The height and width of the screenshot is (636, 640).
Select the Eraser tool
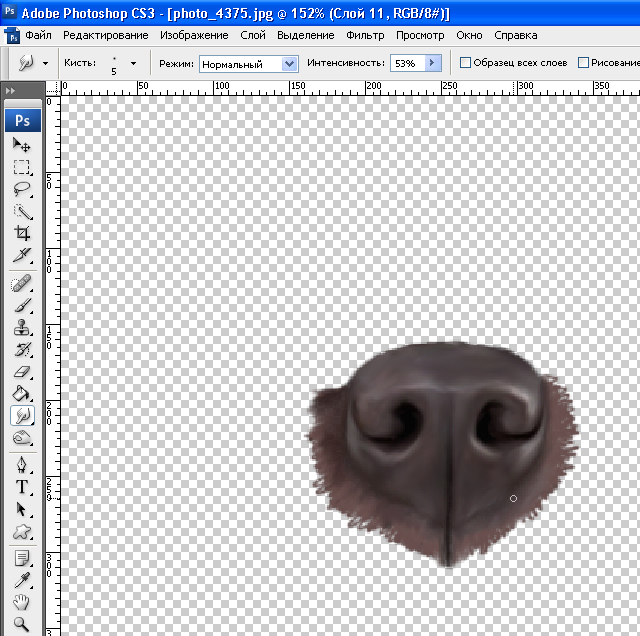click(21, 372)
